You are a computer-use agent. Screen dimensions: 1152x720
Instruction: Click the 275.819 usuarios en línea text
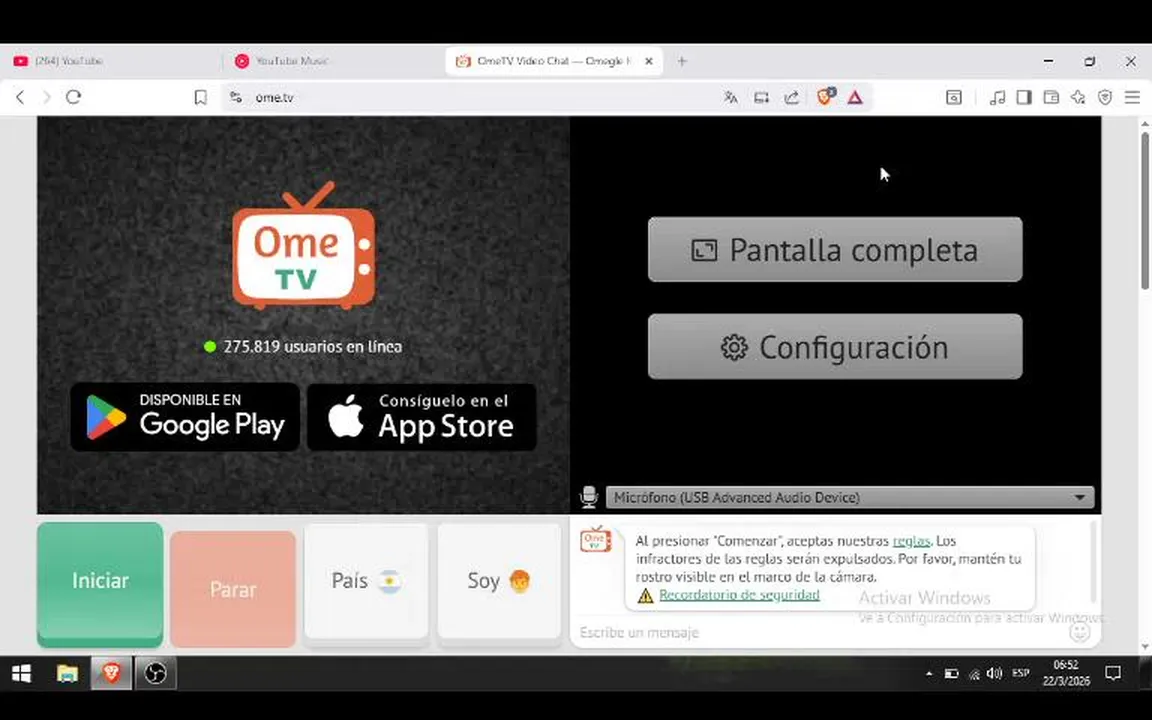312,346
